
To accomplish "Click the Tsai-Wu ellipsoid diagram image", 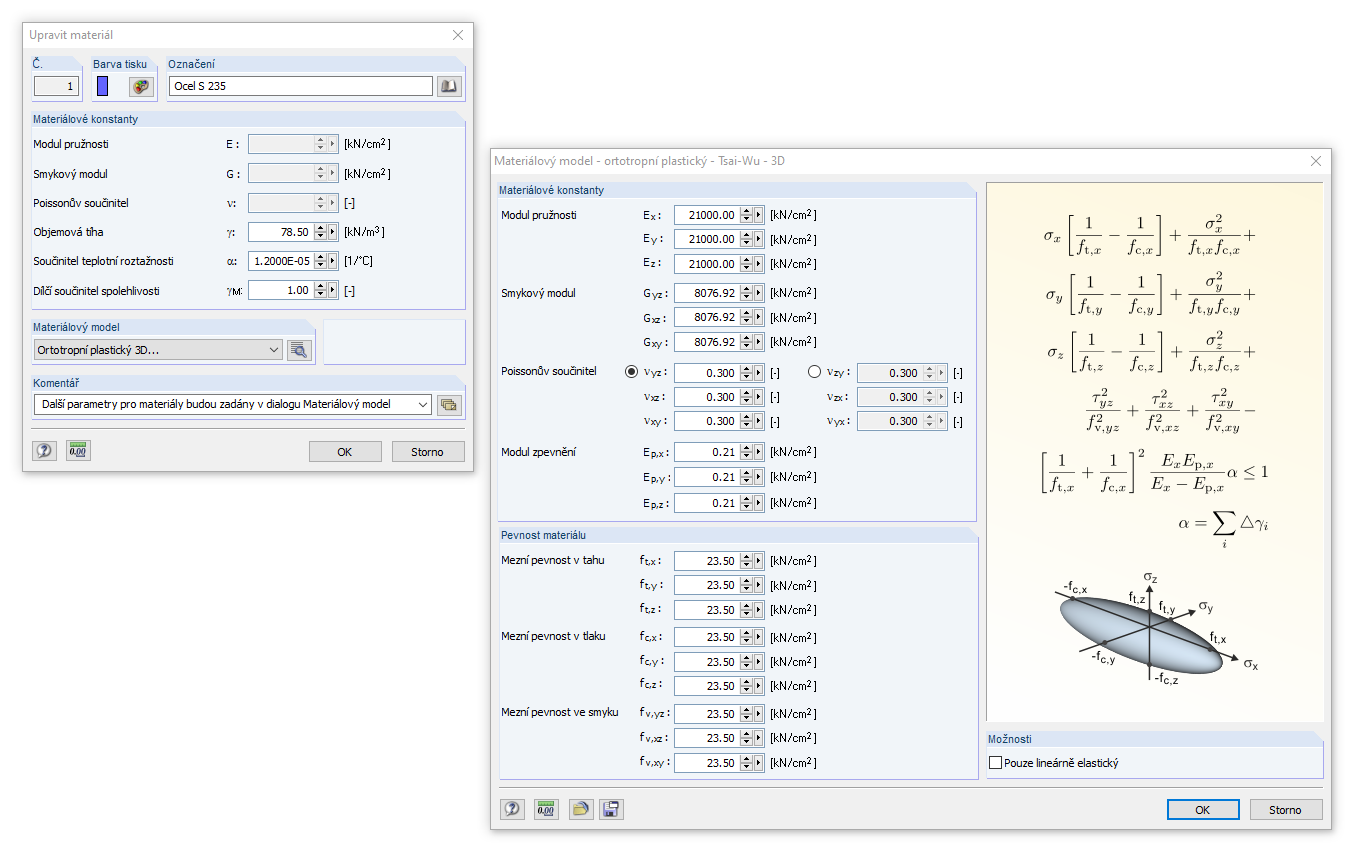I will tap(1156, 630).
